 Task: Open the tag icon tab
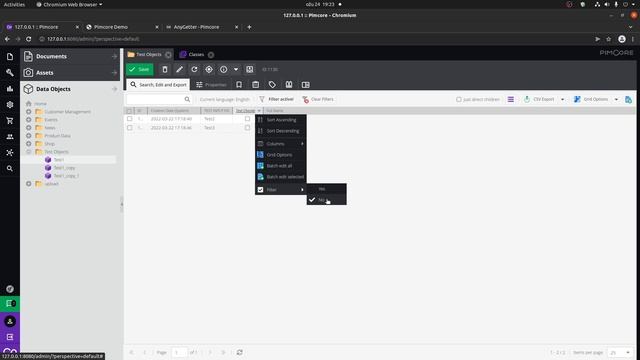(x=272, y=84)
